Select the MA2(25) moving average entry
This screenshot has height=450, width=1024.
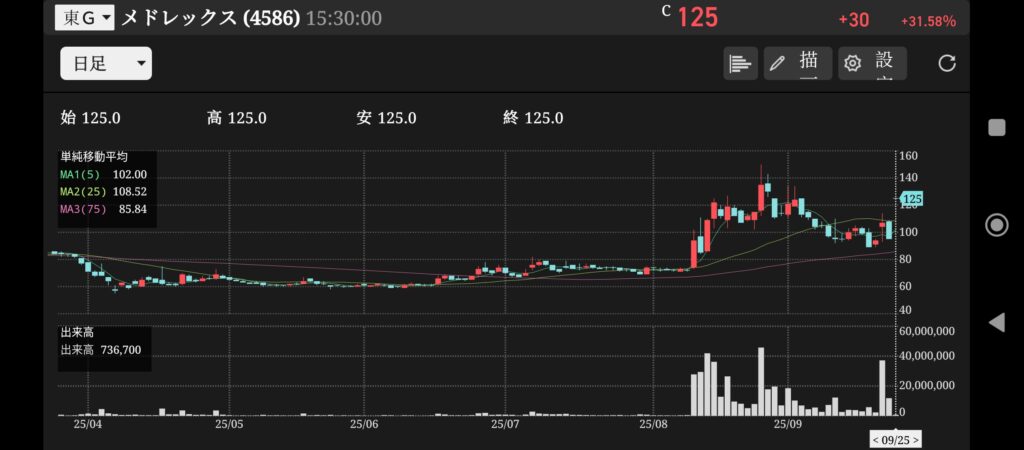point(104,191)
